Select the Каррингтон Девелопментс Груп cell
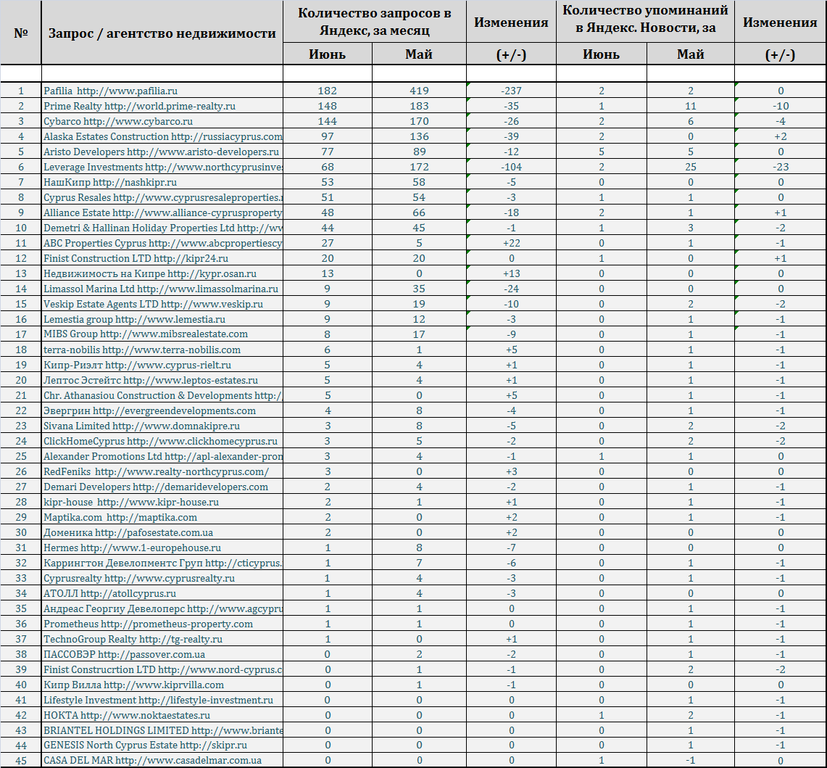 tap(162, 563)
